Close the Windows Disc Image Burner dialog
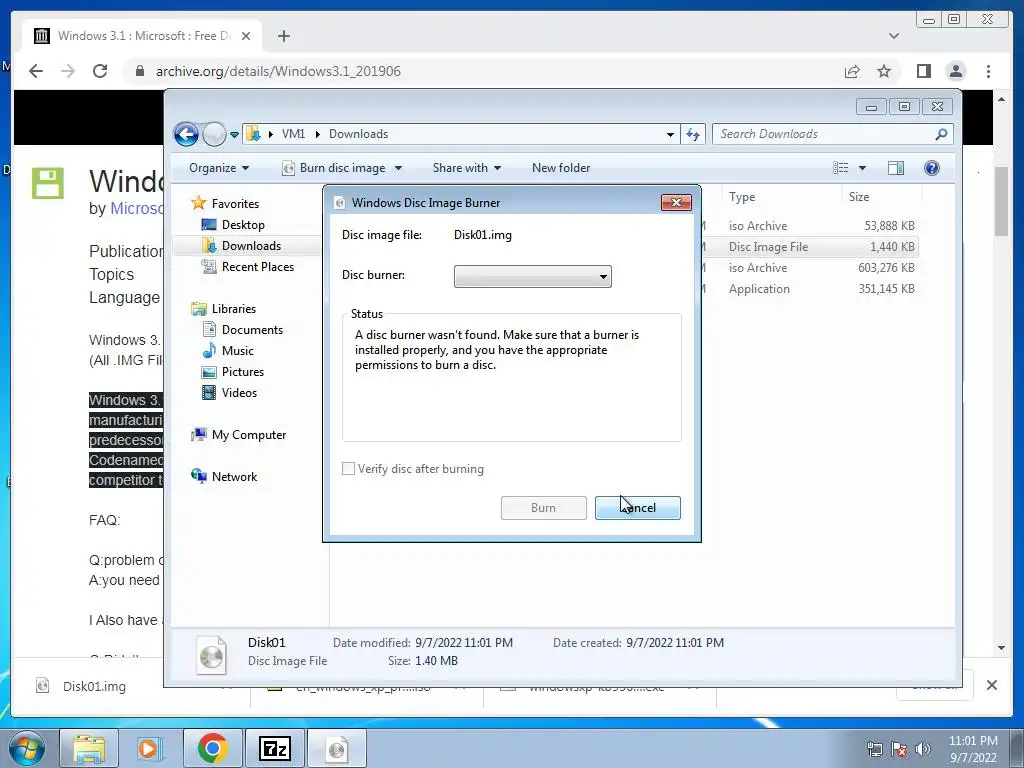This screenshot has height=768, width=1024. [x=676, y=202]
